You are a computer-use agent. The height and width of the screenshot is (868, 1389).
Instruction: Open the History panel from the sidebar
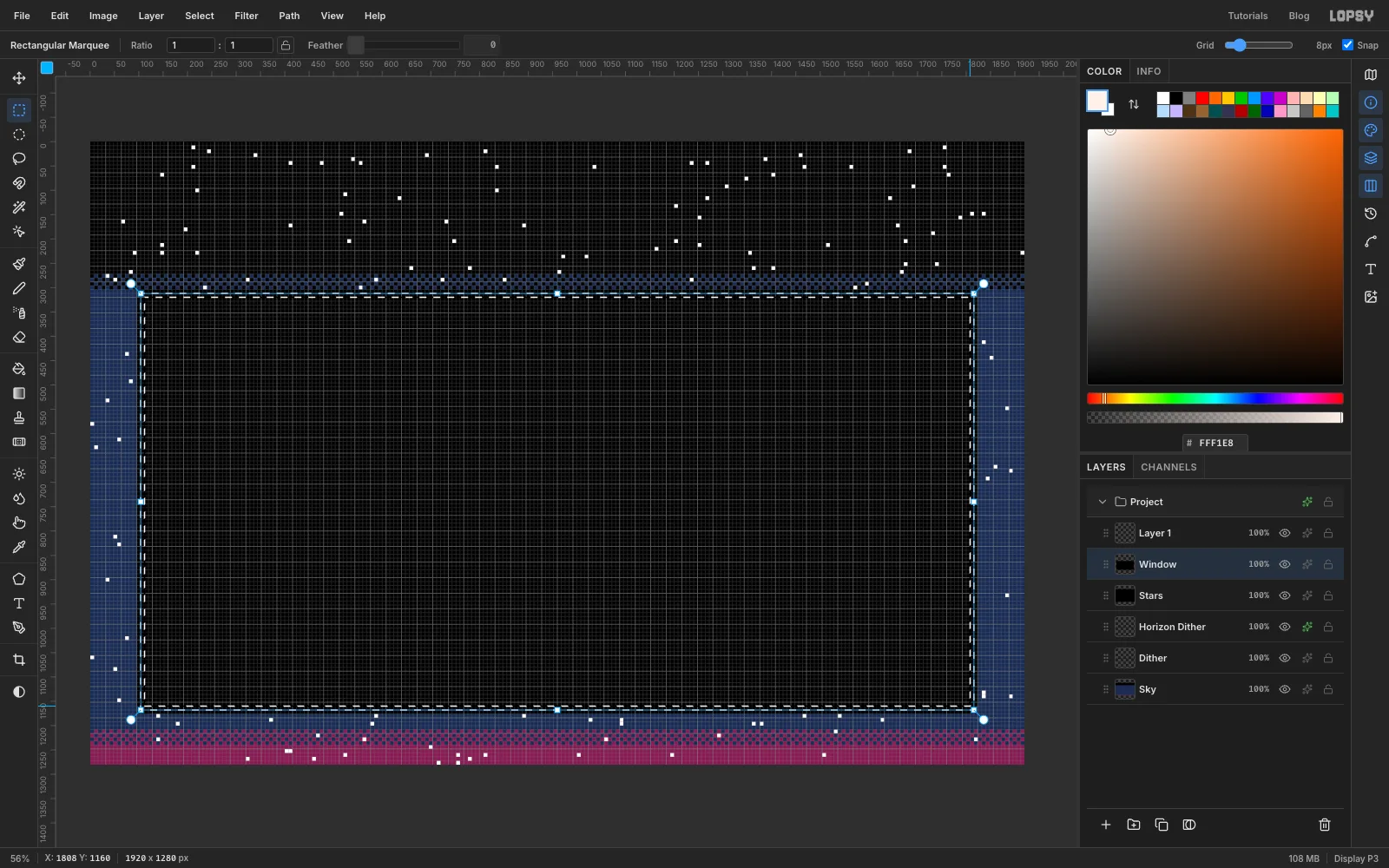pos(1371,214)
